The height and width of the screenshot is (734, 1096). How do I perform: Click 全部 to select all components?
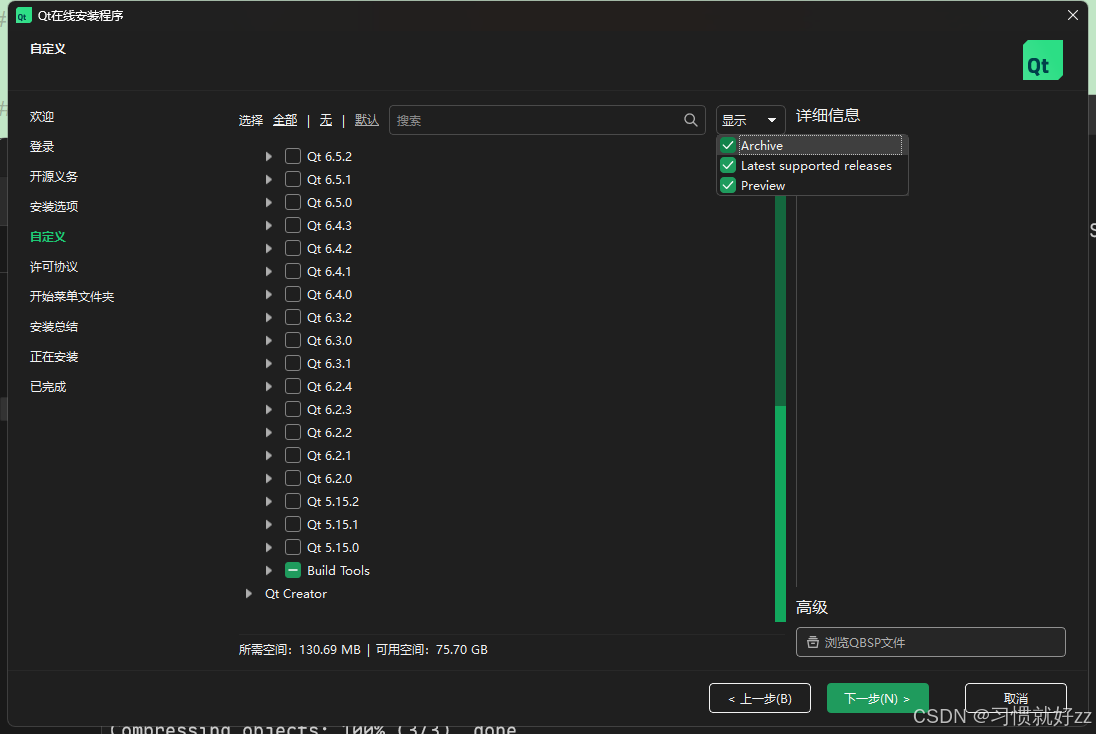284,120
